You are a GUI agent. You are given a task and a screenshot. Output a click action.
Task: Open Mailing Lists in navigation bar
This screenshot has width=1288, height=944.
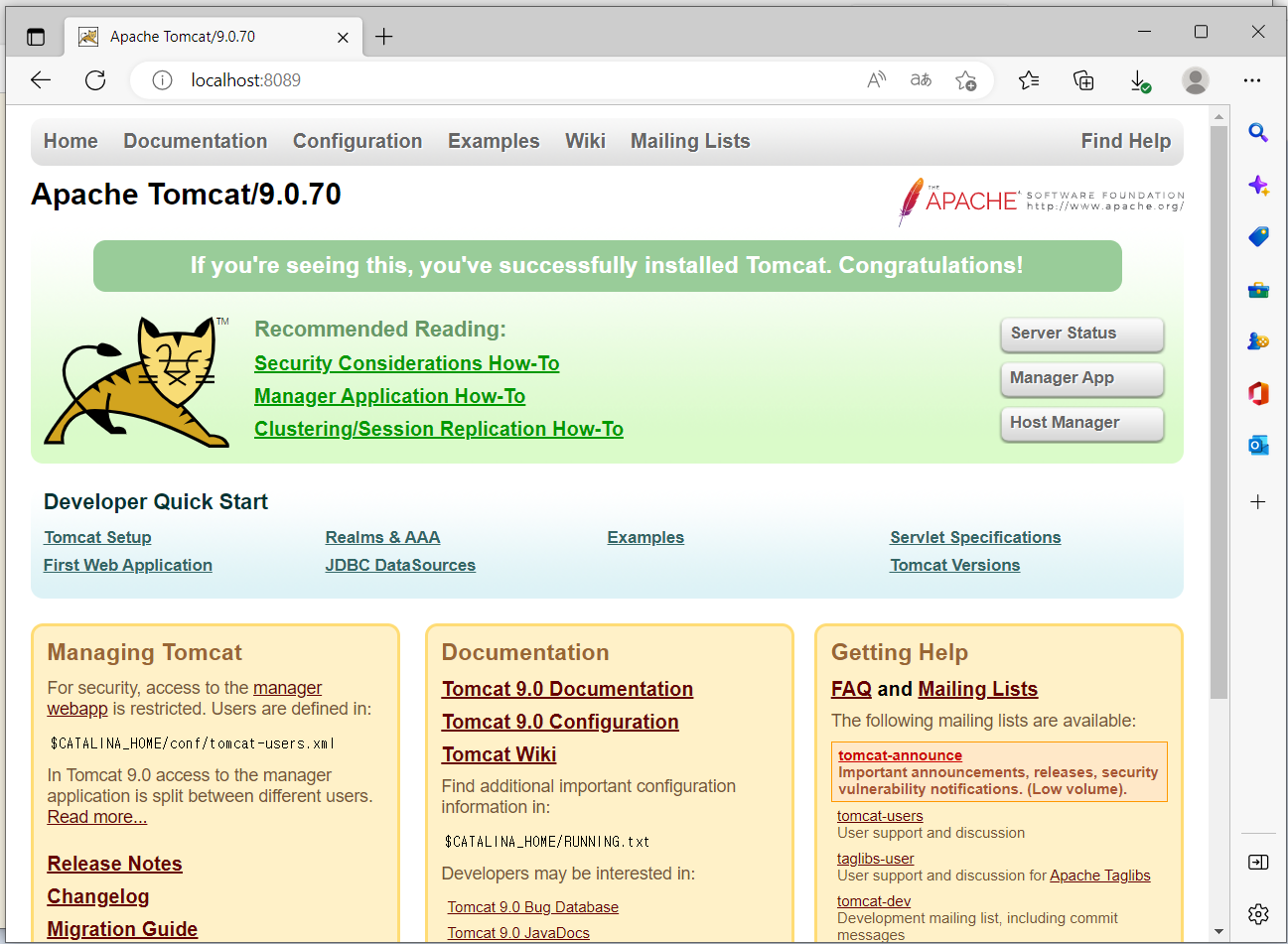(x=690, y=141)
